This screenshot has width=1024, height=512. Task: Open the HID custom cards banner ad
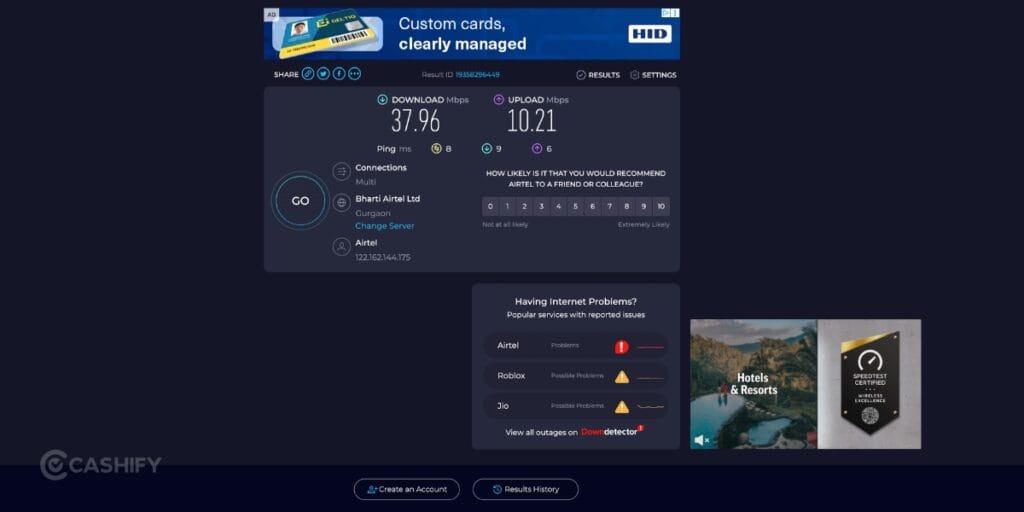pyautogui.click(x=472, y=34)
